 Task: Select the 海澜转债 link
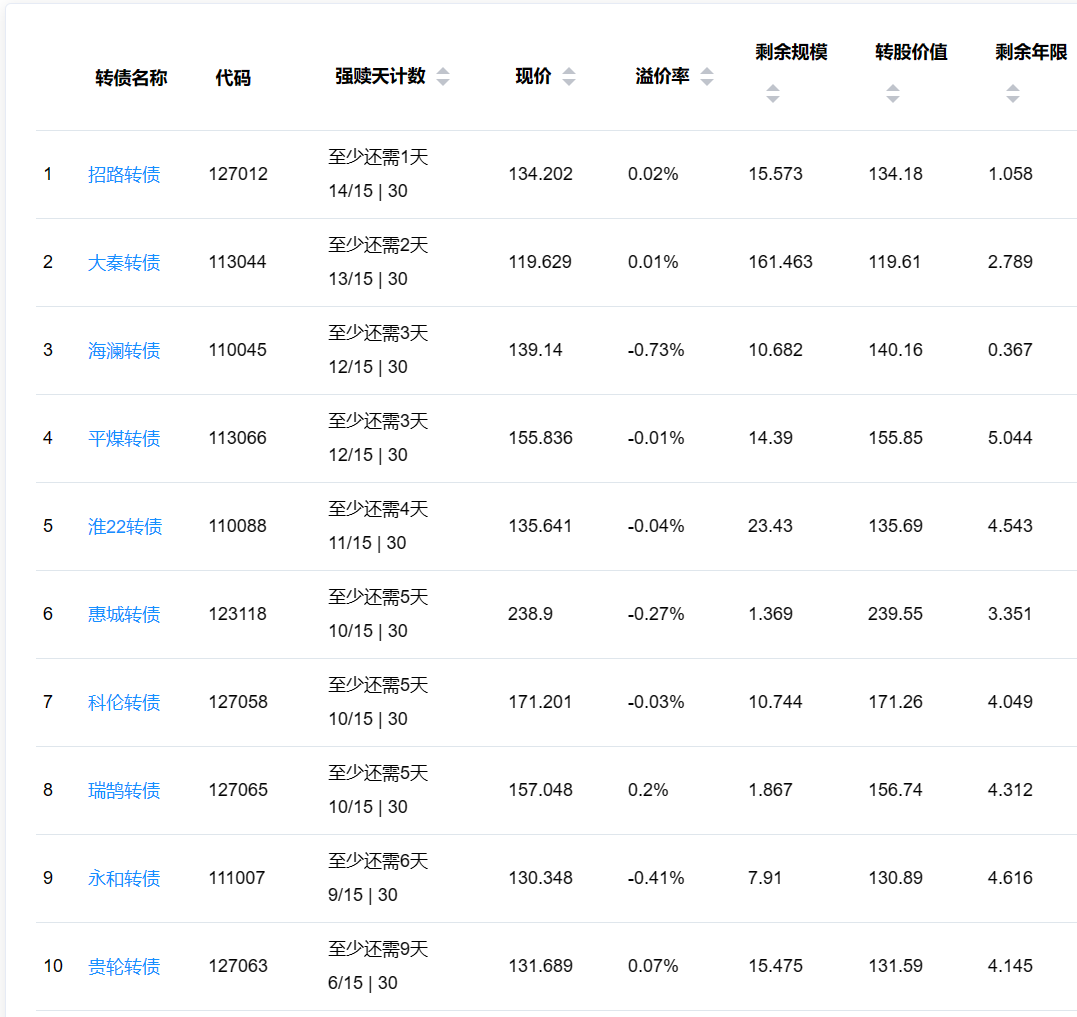click(x=124, y=351)
